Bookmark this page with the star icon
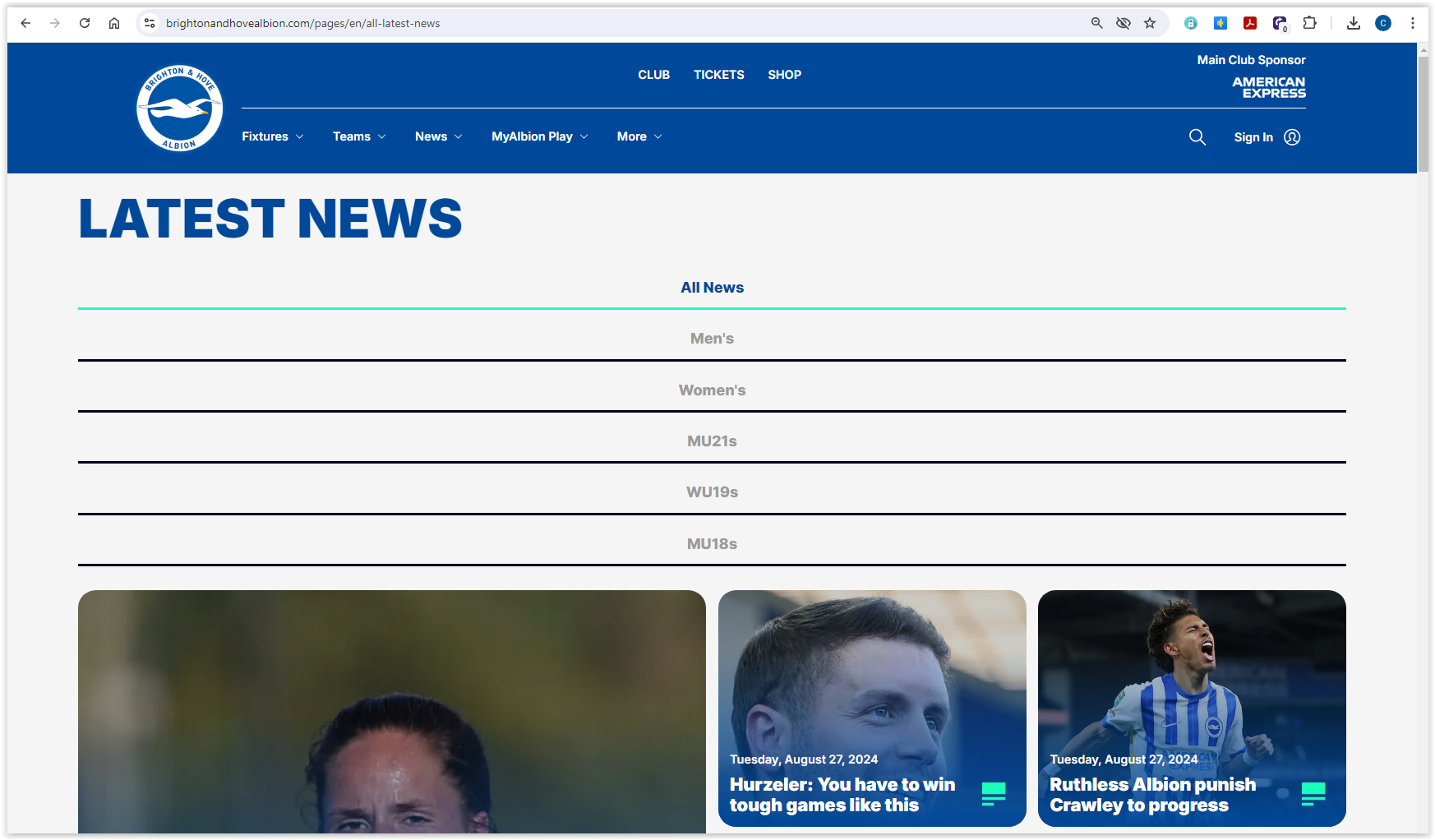Image resolution: width=1435 pixels, height=840 pixels. [1150, 23]
